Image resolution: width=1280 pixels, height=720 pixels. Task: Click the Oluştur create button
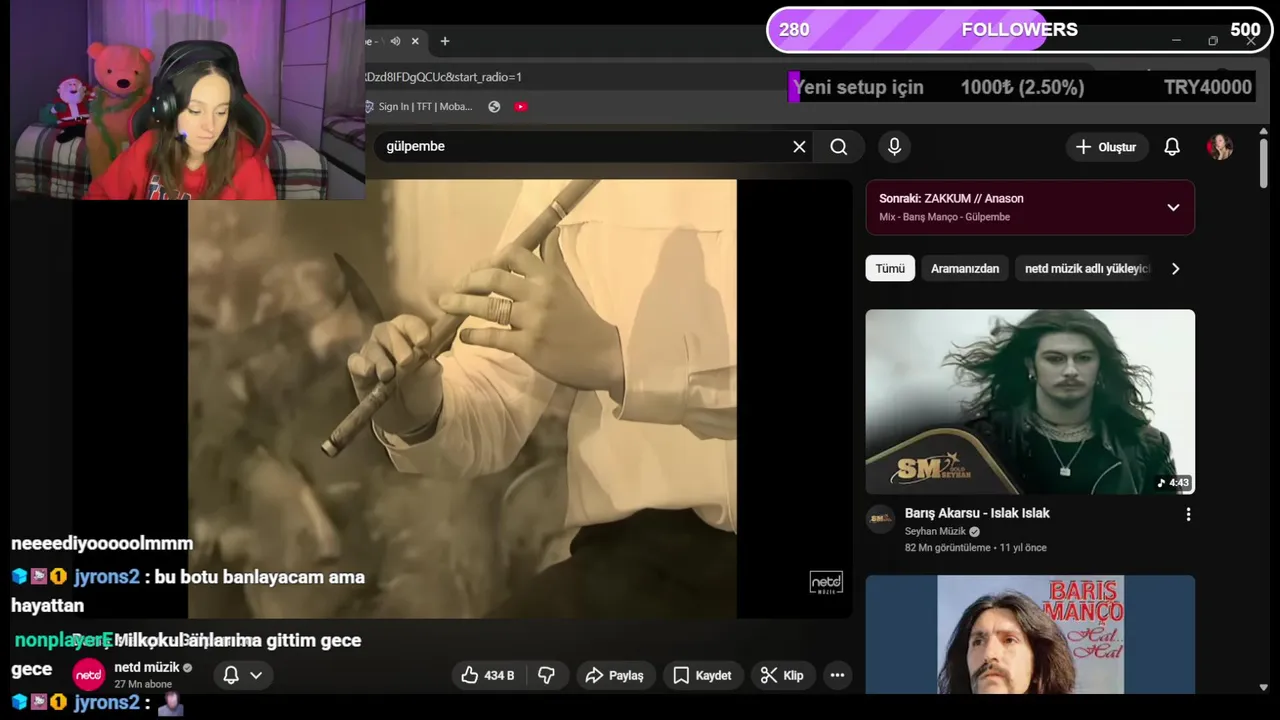1106,147
